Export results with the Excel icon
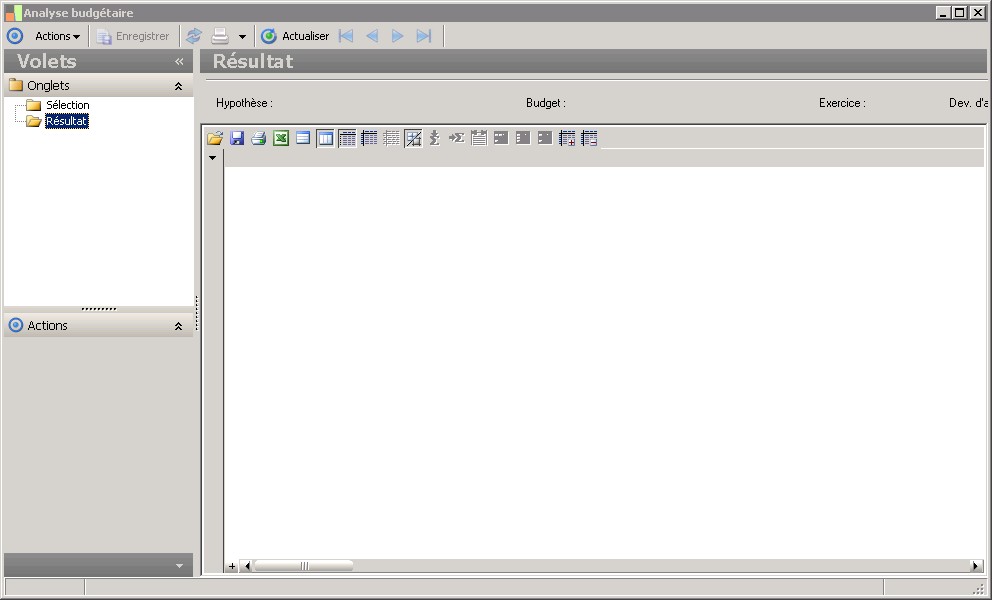 281,139
